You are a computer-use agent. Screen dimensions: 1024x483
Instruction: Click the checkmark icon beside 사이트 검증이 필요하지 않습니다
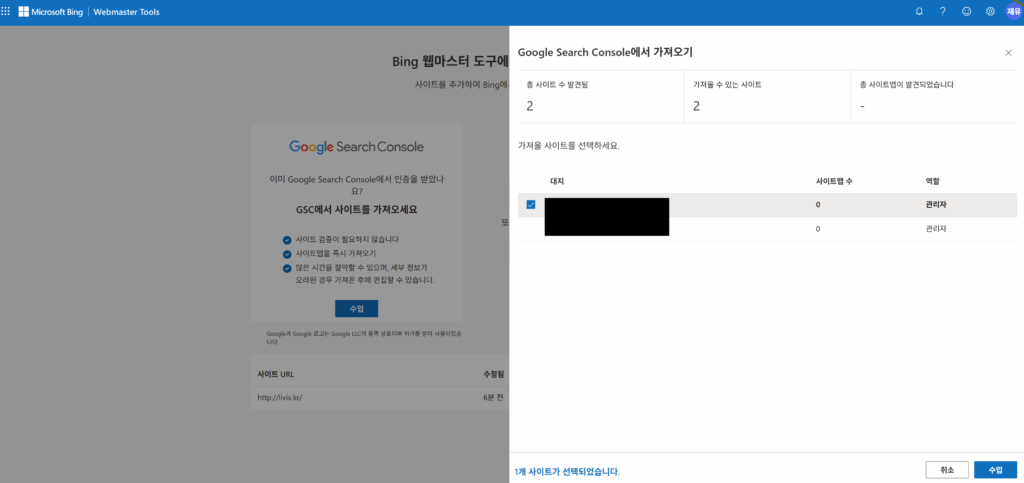[287, 240]
